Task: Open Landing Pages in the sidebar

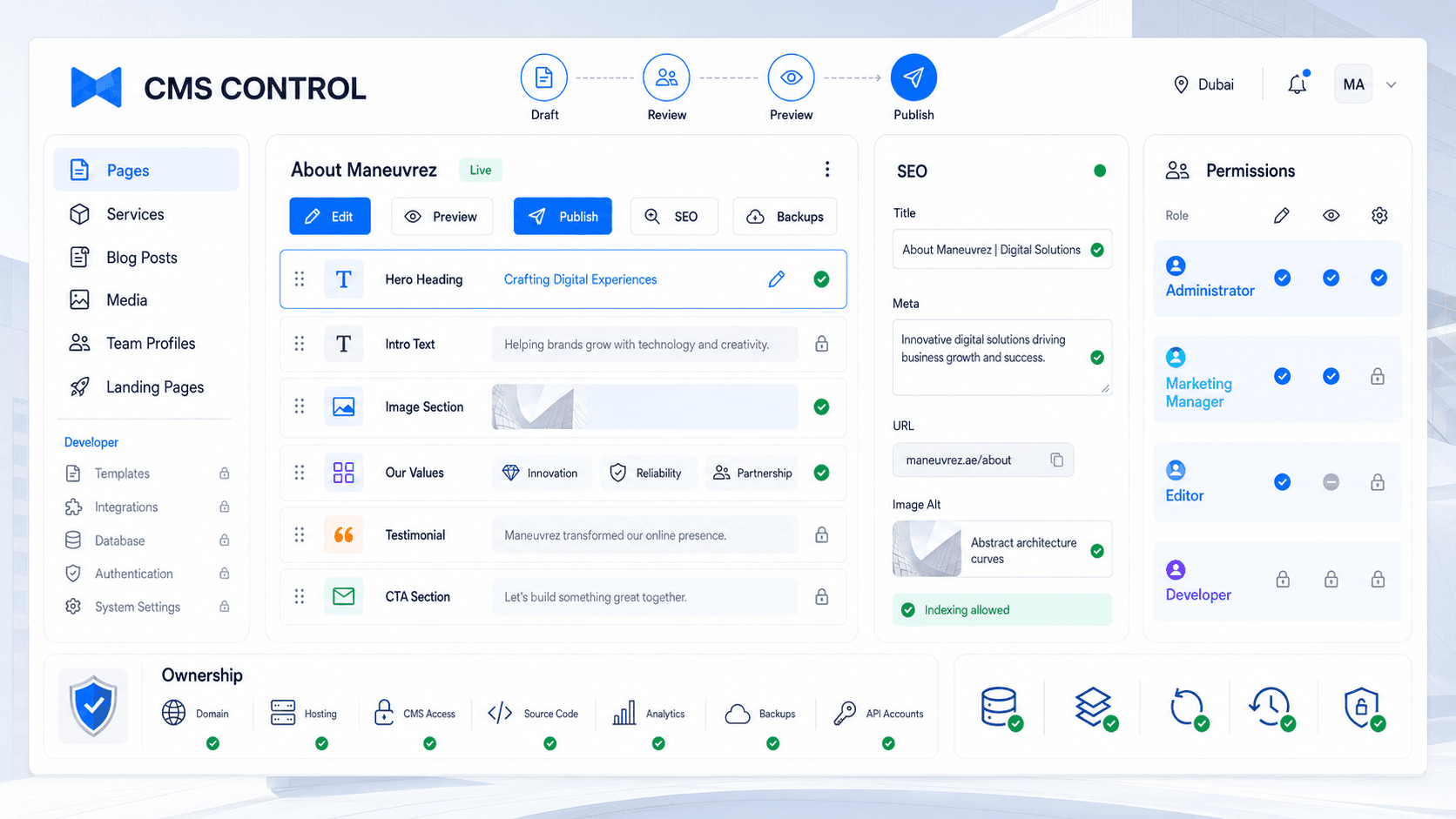Action: coord(146,386)
